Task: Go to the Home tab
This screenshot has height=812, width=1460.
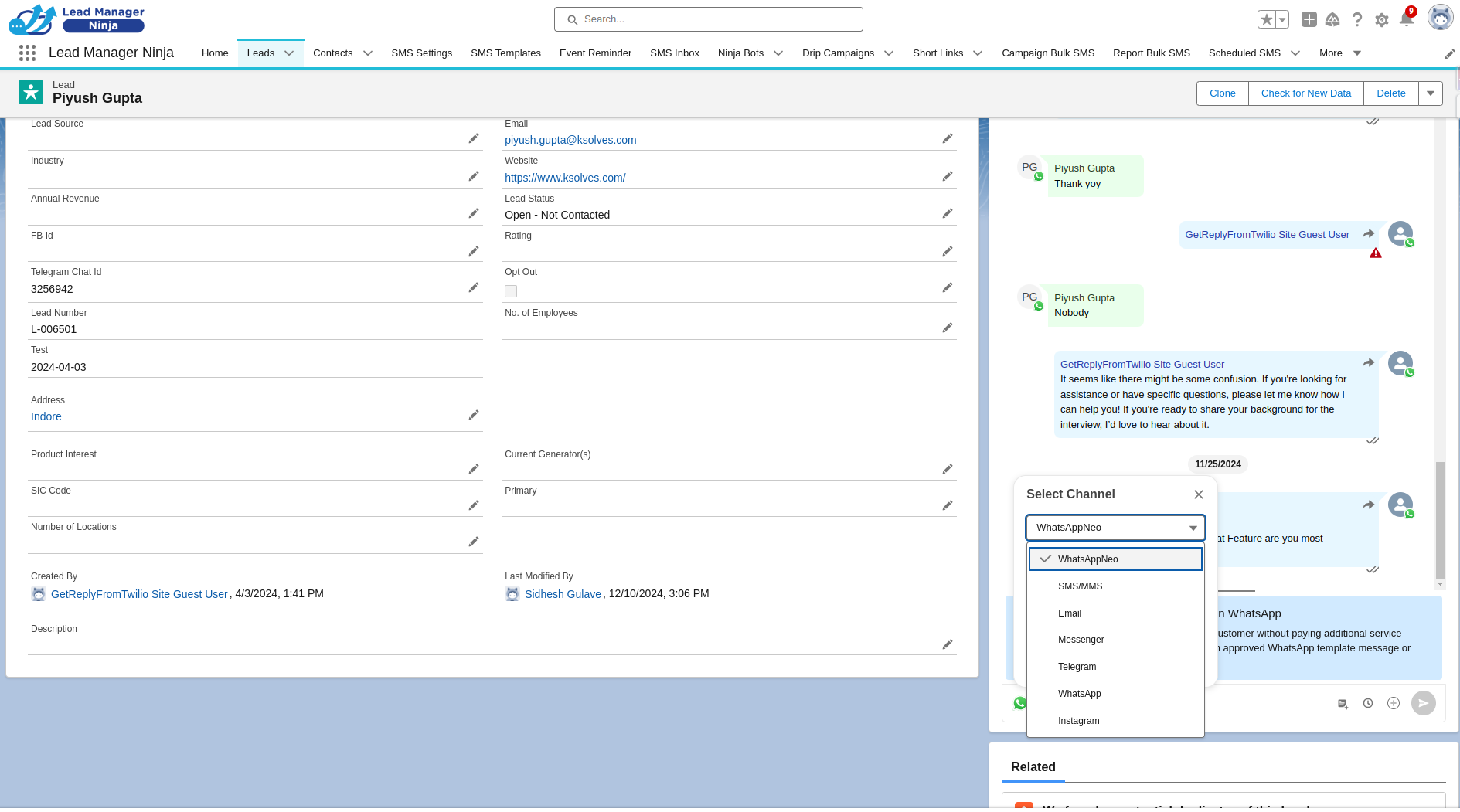Action: click(x=215, y=53)
